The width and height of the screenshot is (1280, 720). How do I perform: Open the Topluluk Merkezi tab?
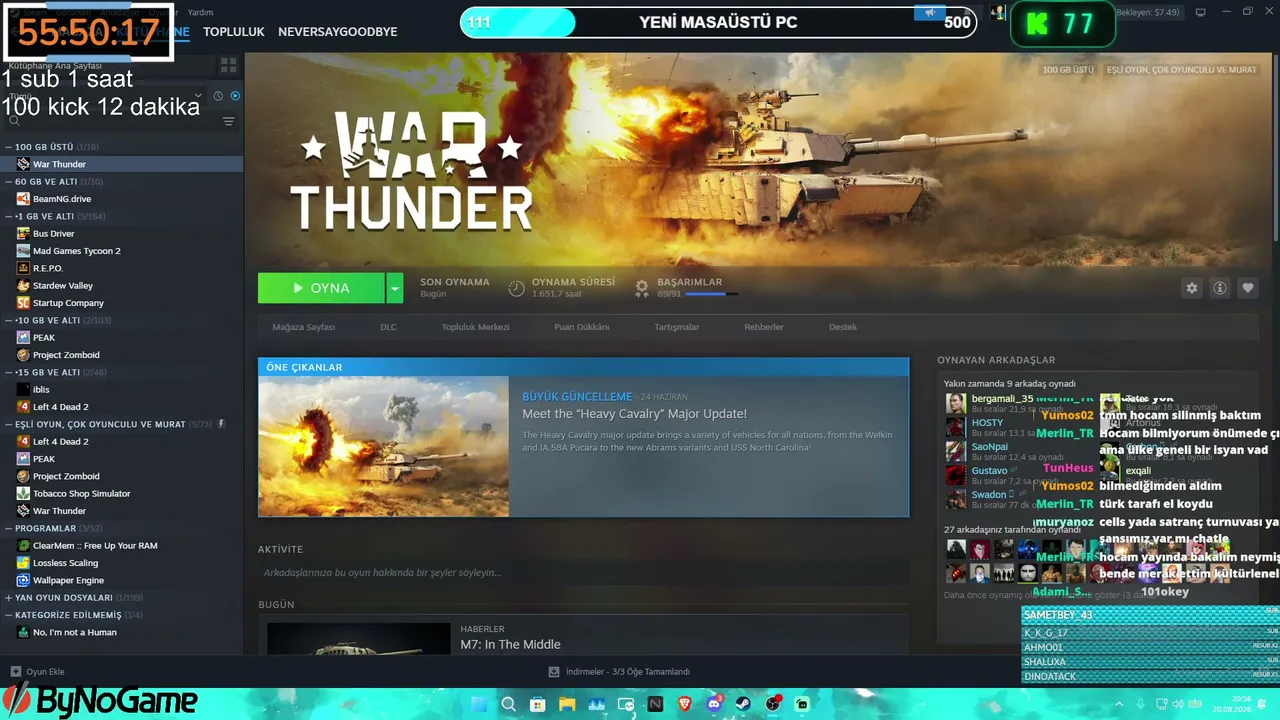[x=476, y=327]
